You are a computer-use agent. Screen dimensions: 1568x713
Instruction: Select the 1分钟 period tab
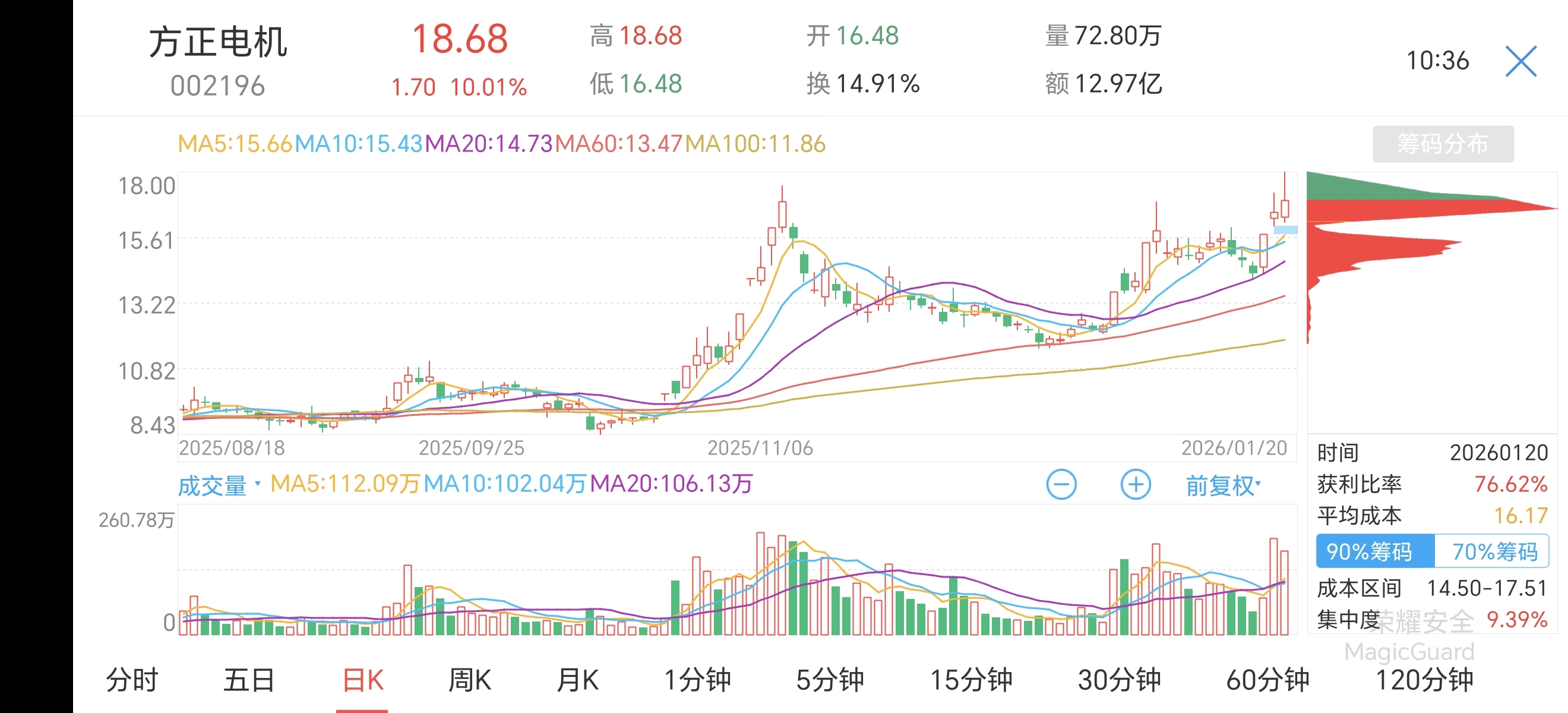coord(697,680)
